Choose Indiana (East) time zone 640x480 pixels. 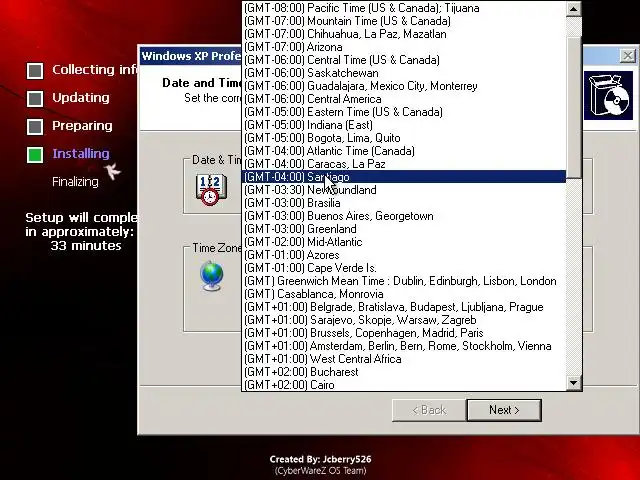click(x=404, y=125)
